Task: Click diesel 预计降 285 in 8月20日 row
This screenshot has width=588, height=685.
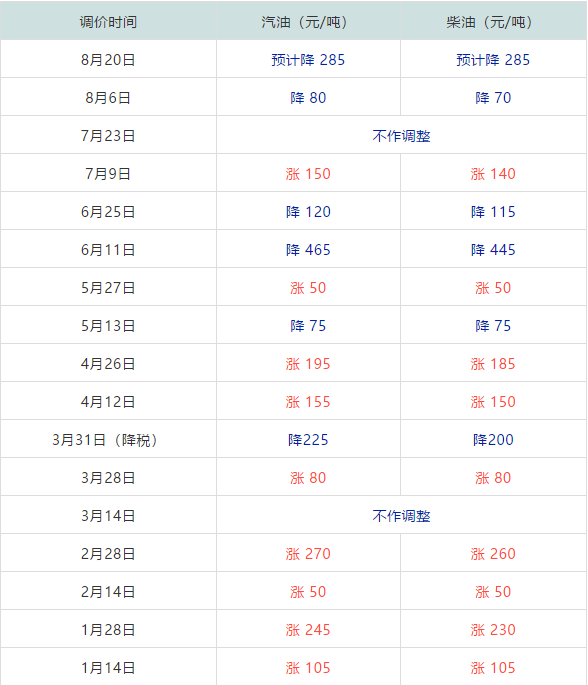Action: click(493, 60)
